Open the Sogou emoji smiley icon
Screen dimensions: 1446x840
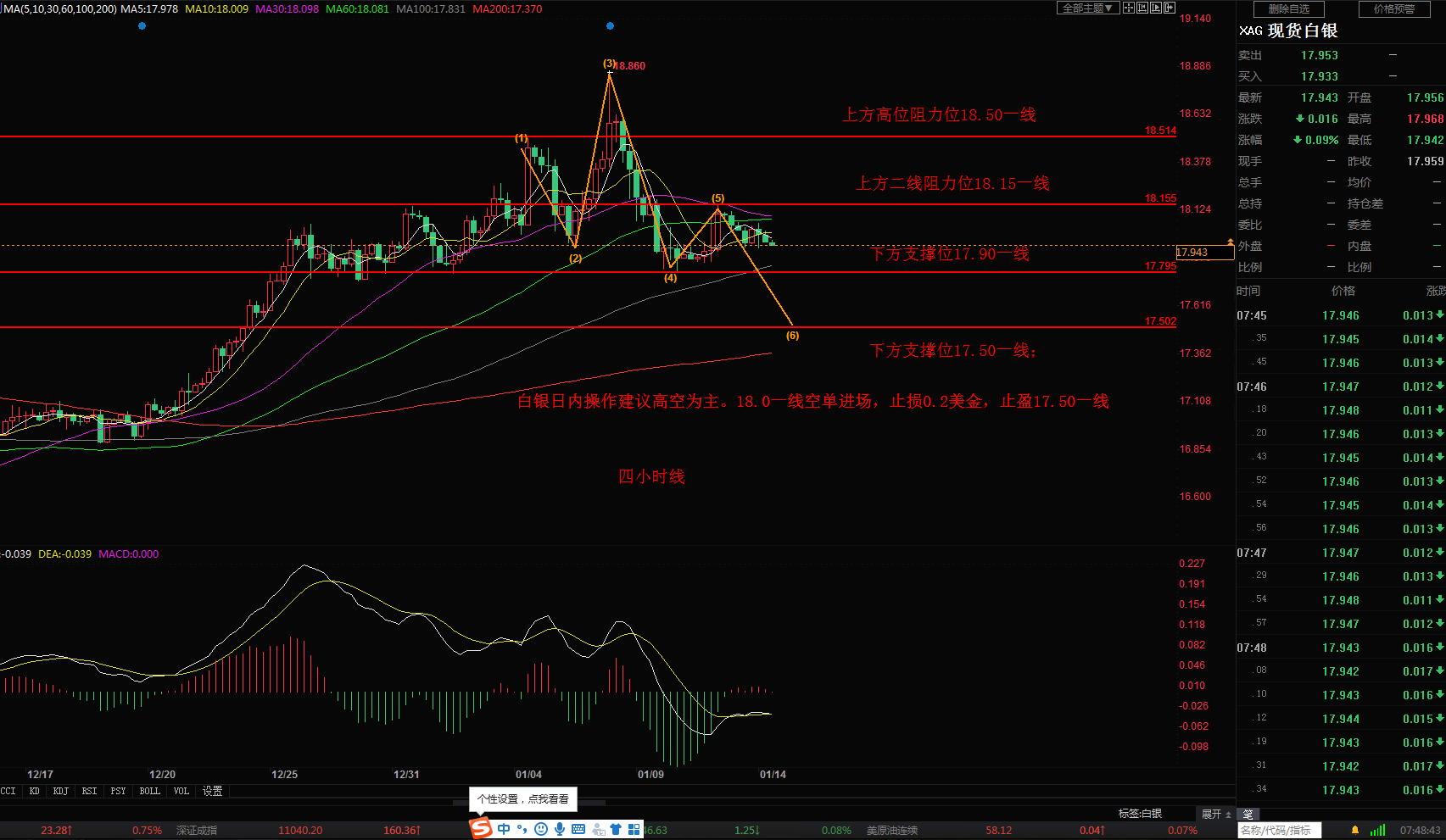541,829
